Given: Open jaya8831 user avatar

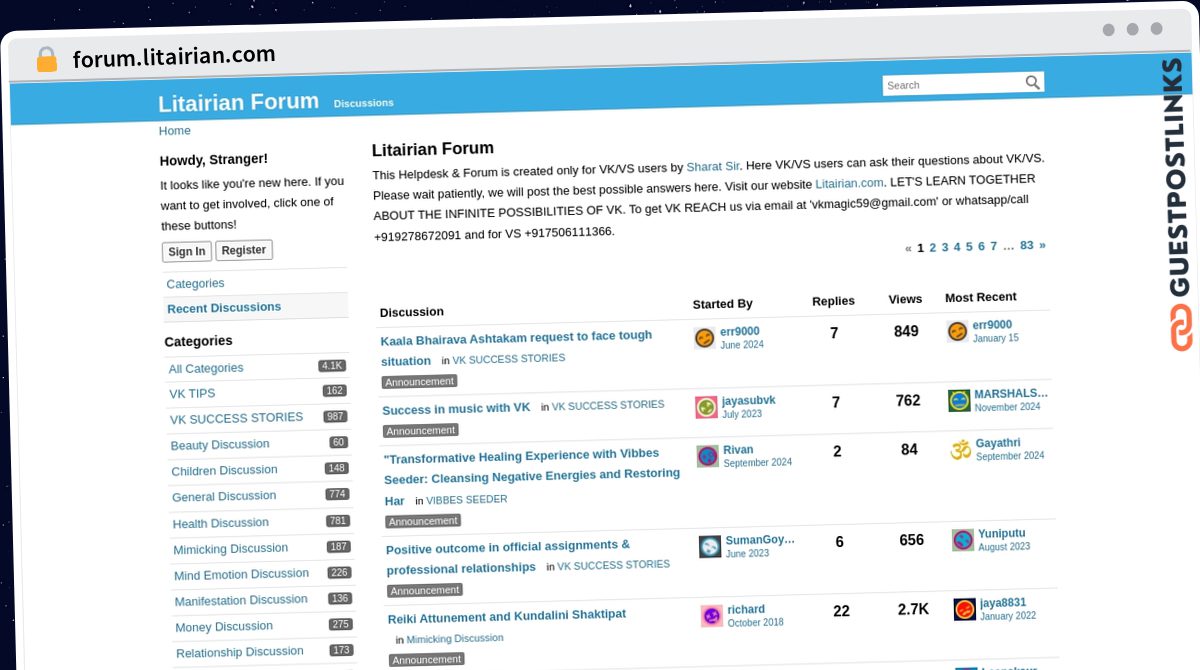Looking at the screenshot, I should tap(965, 609).
